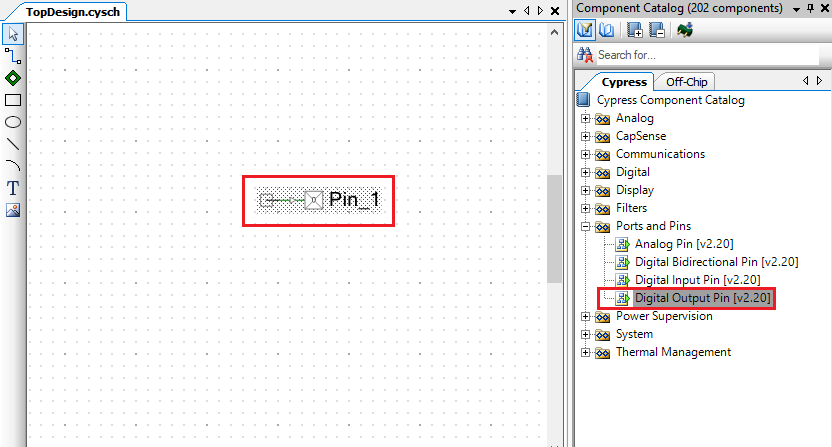The width and height of the screenshot is (832, 447).
Task: Open the document tab list dropdown
Action: [x=513, y=11]
